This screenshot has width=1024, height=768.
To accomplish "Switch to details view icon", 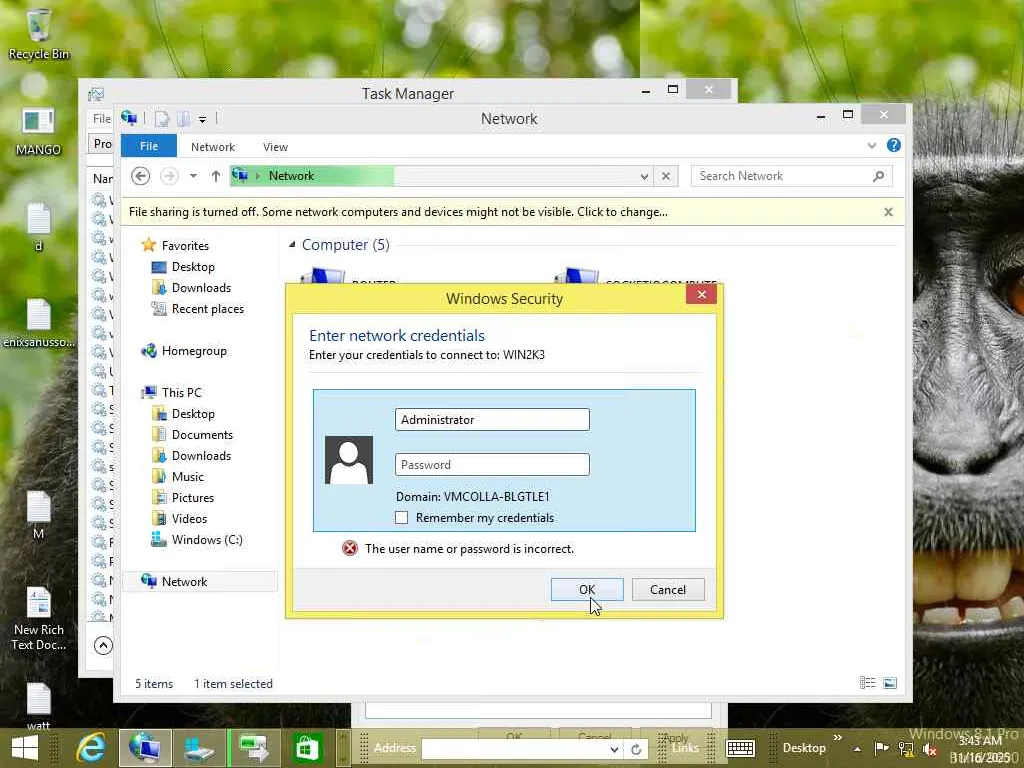I will click(x=867, y=683).
